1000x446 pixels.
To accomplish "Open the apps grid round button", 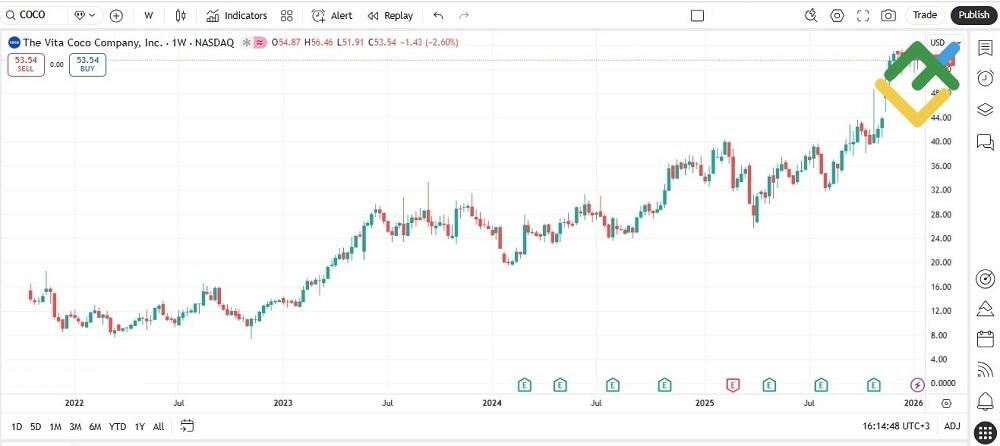I will point(985,432).
